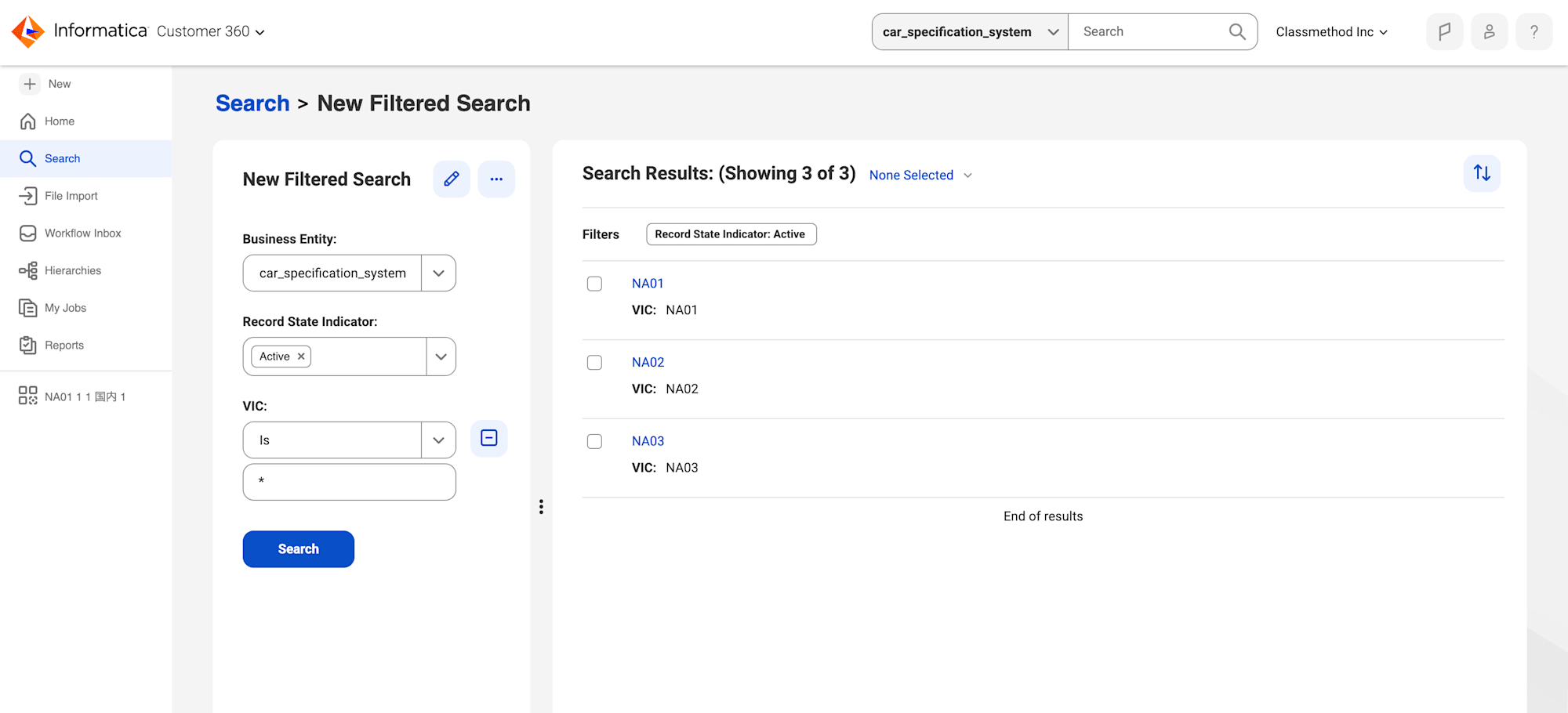Select New in the sidebar
The width and height of the screenshot is (1568, 713).
pyautogui.click(x=60, y=84)
